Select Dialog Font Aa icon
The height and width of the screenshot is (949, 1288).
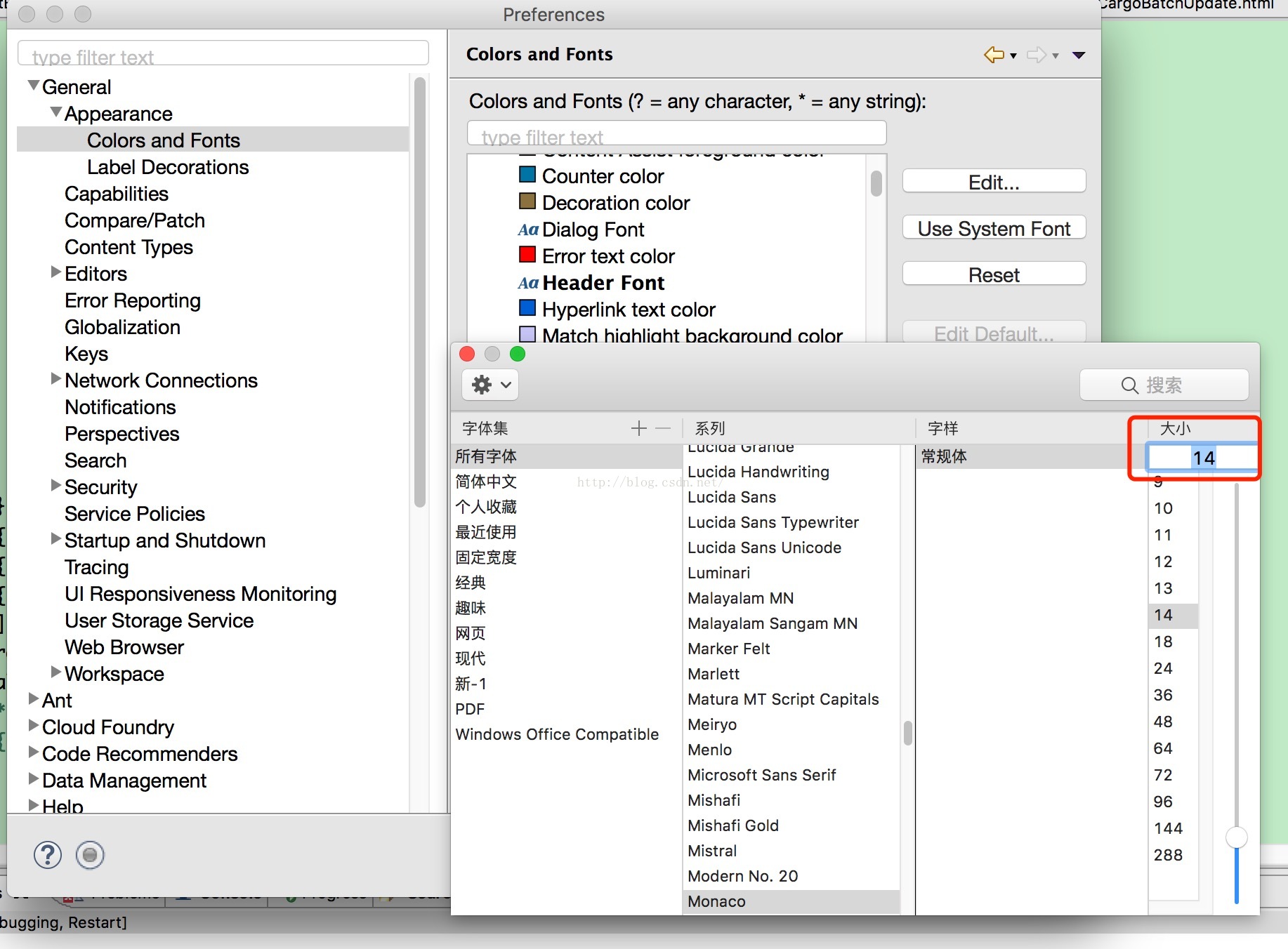pyautogui.click(x=528, y=230)
